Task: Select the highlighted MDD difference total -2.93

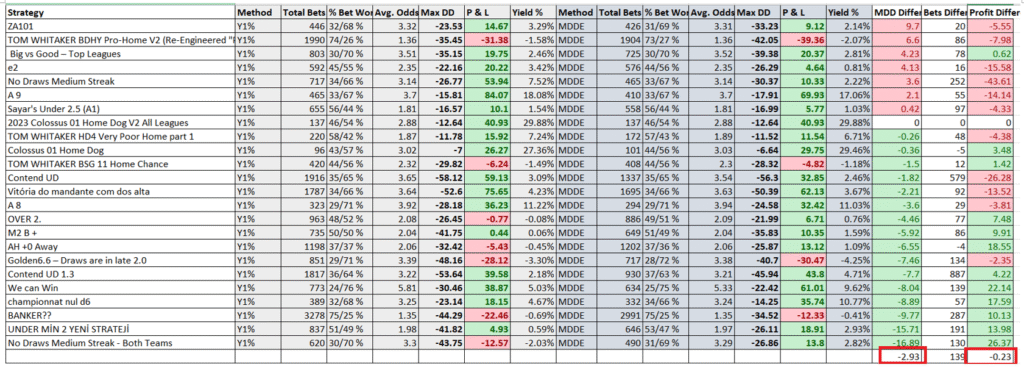Action: point(899,357)
